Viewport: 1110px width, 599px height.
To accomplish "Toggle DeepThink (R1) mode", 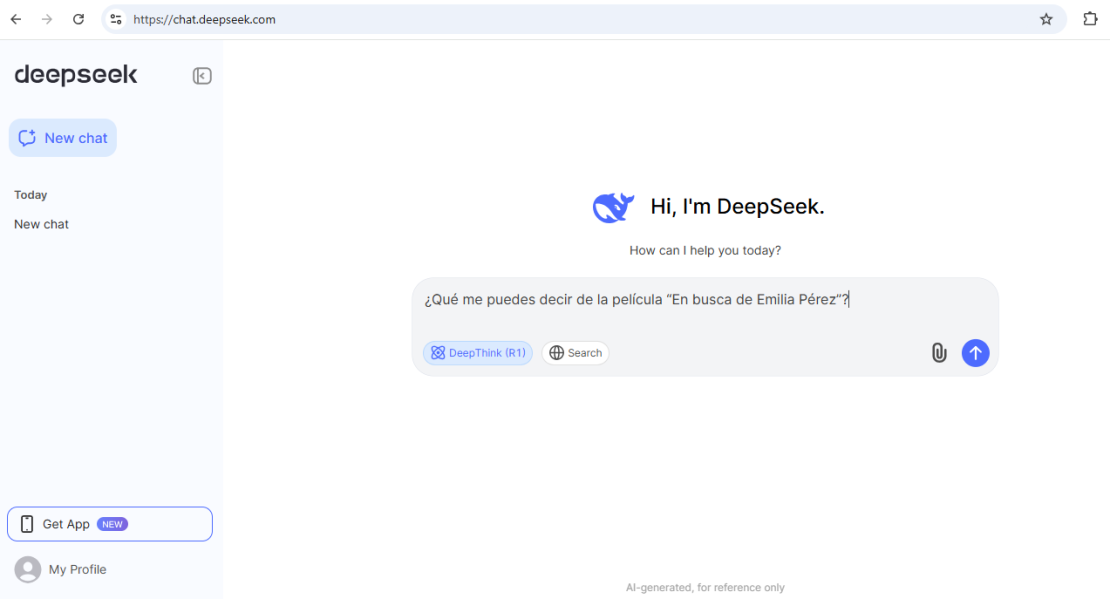I will pos(478,353).
